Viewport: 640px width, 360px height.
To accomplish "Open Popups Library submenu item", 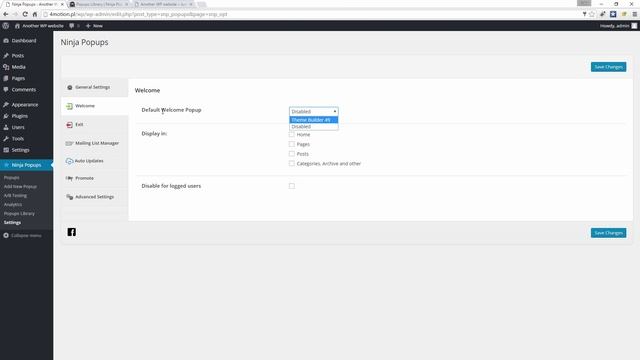I will point(19,213).
